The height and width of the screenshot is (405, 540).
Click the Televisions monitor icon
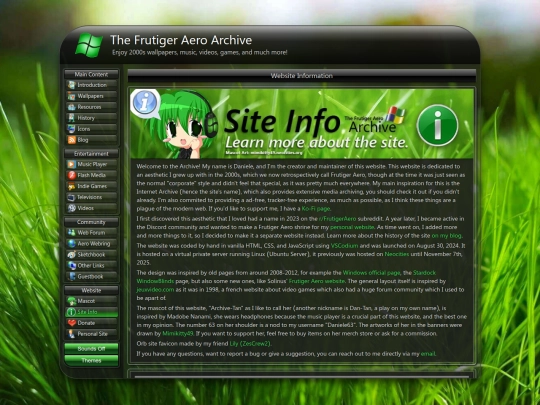[71, 197]
